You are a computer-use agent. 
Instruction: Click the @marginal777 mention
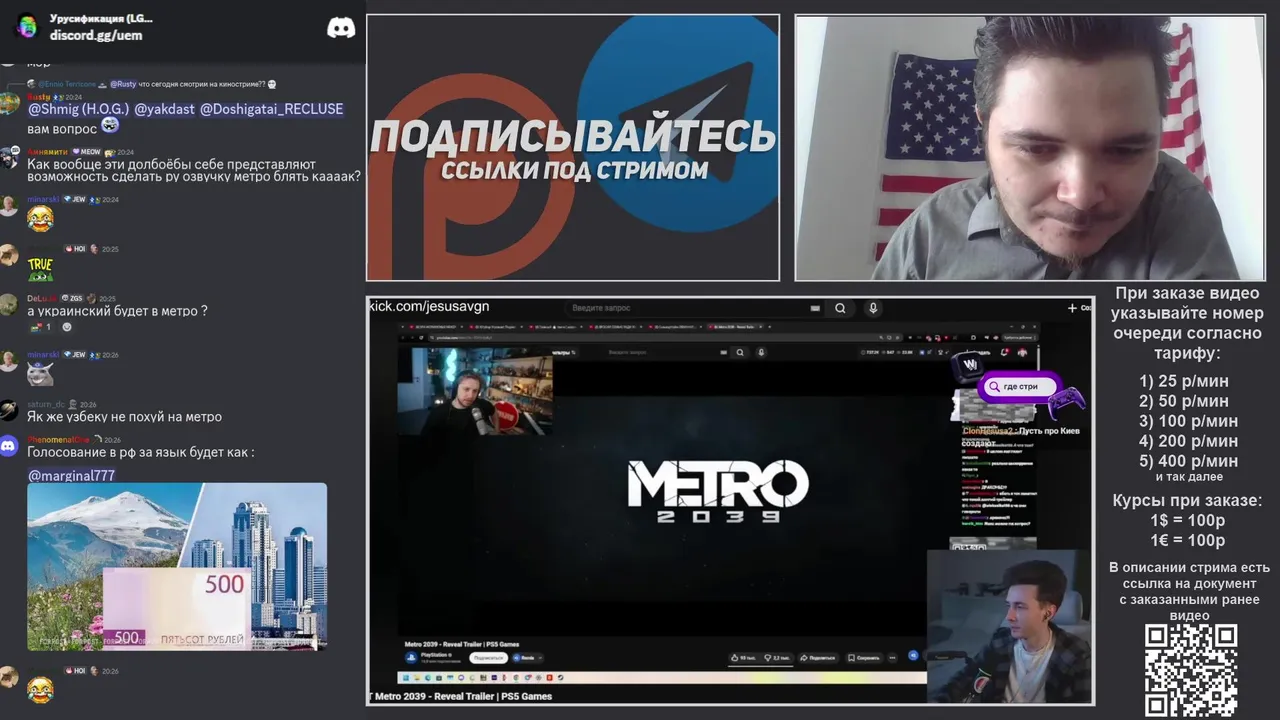pos(71,475)
